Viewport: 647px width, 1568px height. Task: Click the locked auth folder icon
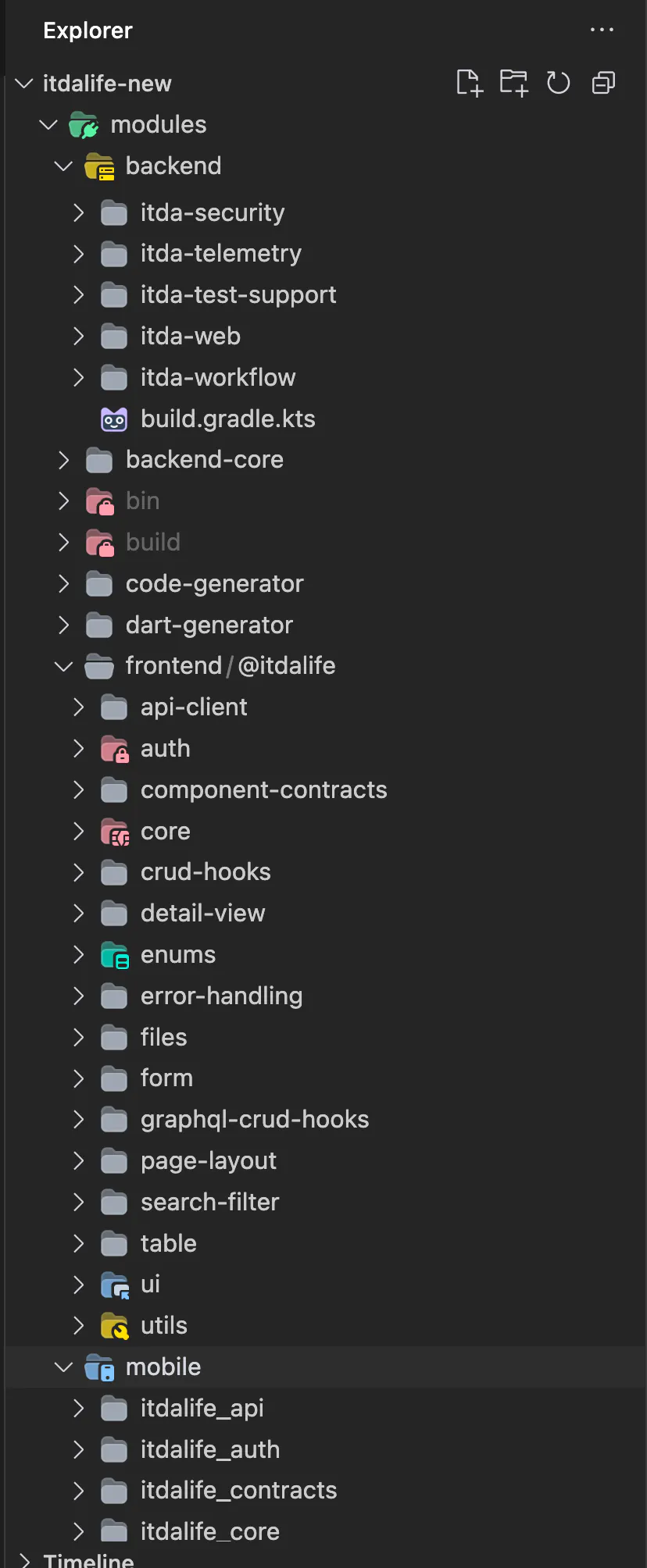click(115, 749)
